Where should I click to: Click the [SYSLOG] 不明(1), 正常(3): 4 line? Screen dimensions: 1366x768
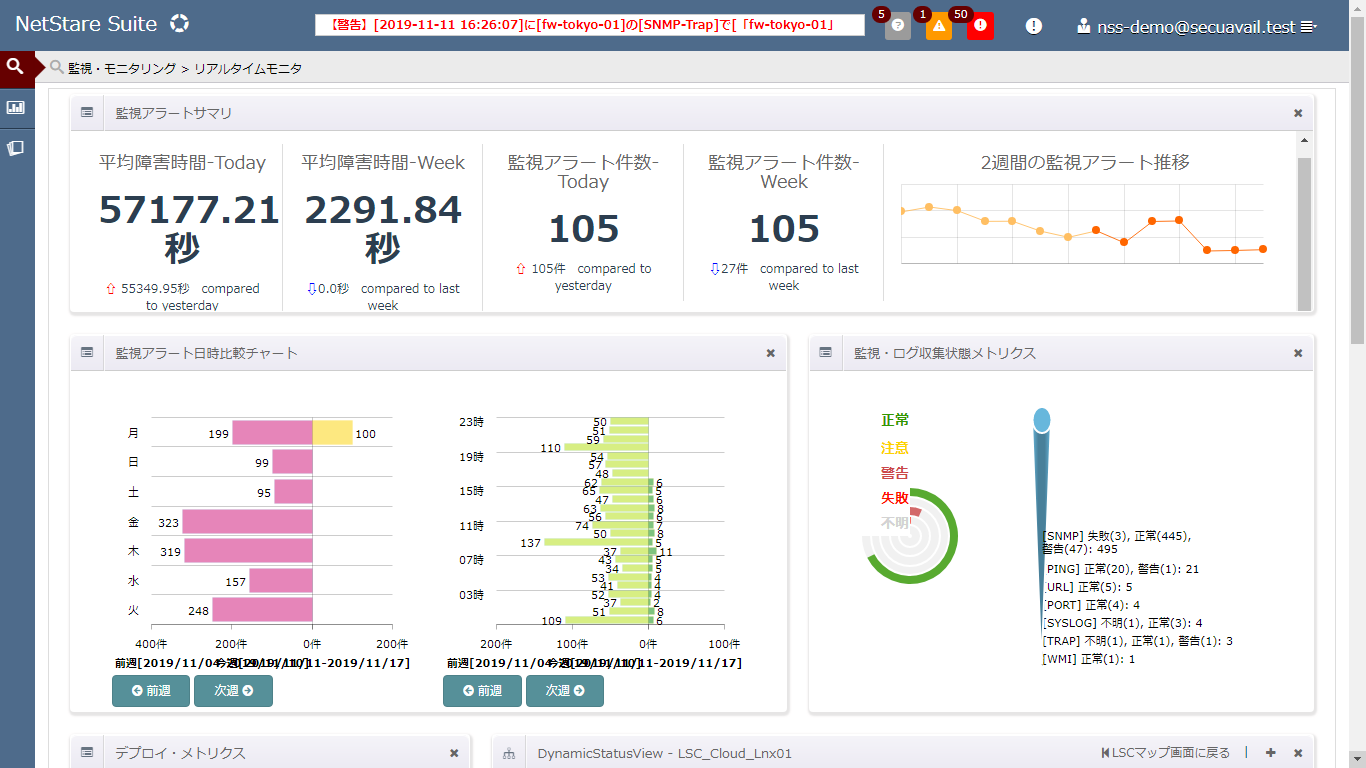pyautogui.click(x=1122, y=623)
